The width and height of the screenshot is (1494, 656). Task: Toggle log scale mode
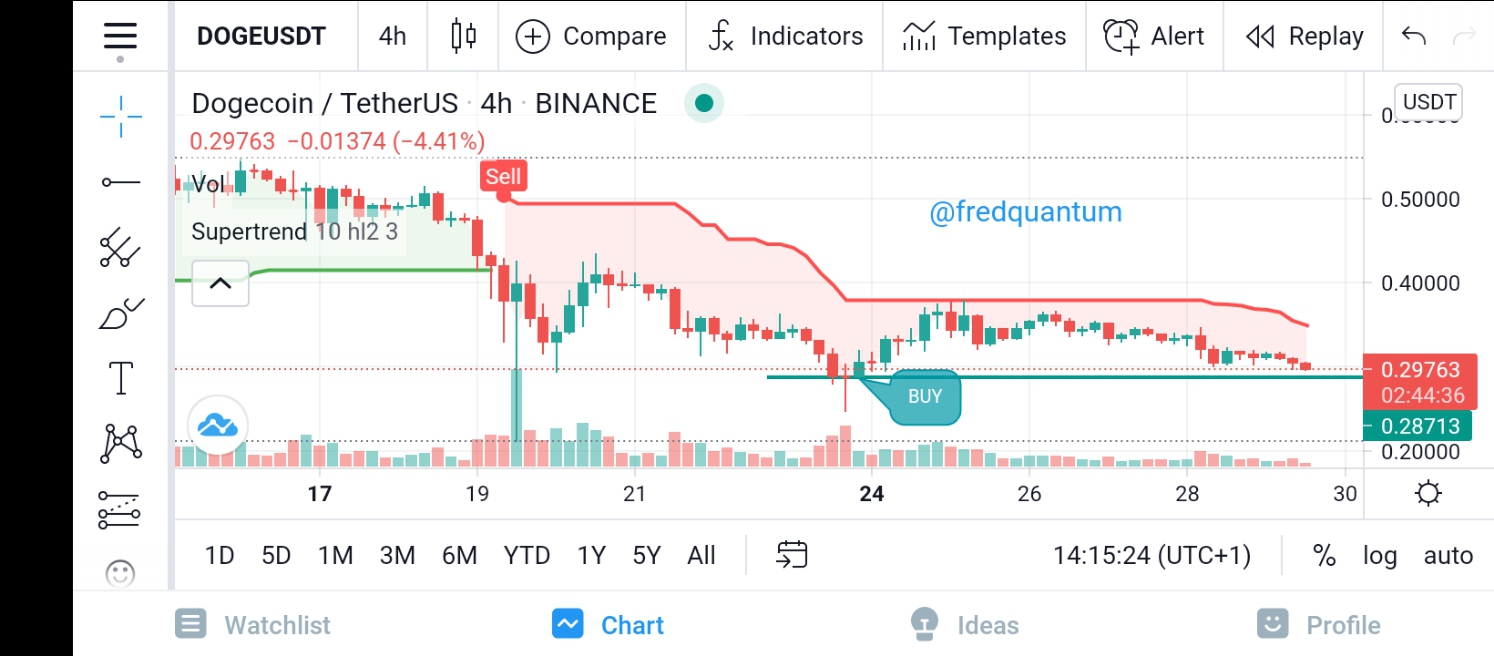tap(1380, 555)
